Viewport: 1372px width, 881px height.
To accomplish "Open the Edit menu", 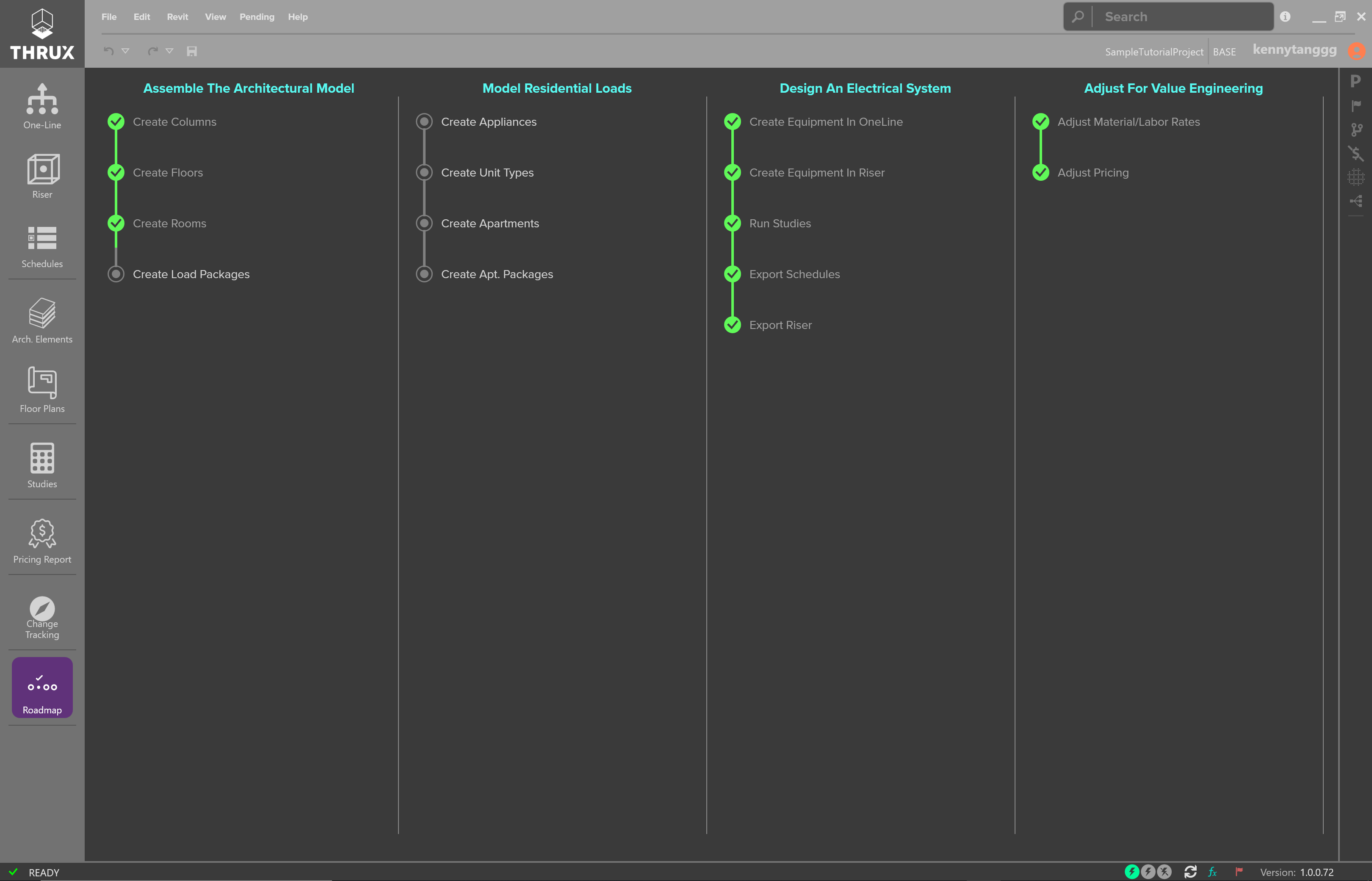I will click(142, 17).
